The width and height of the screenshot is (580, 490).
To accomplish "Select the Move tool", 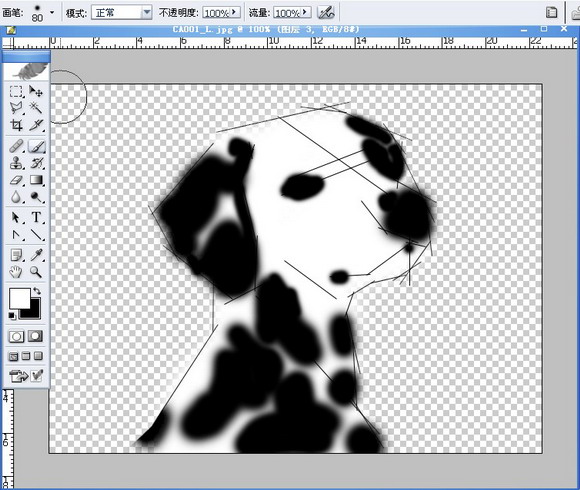I will click(36, 91).
